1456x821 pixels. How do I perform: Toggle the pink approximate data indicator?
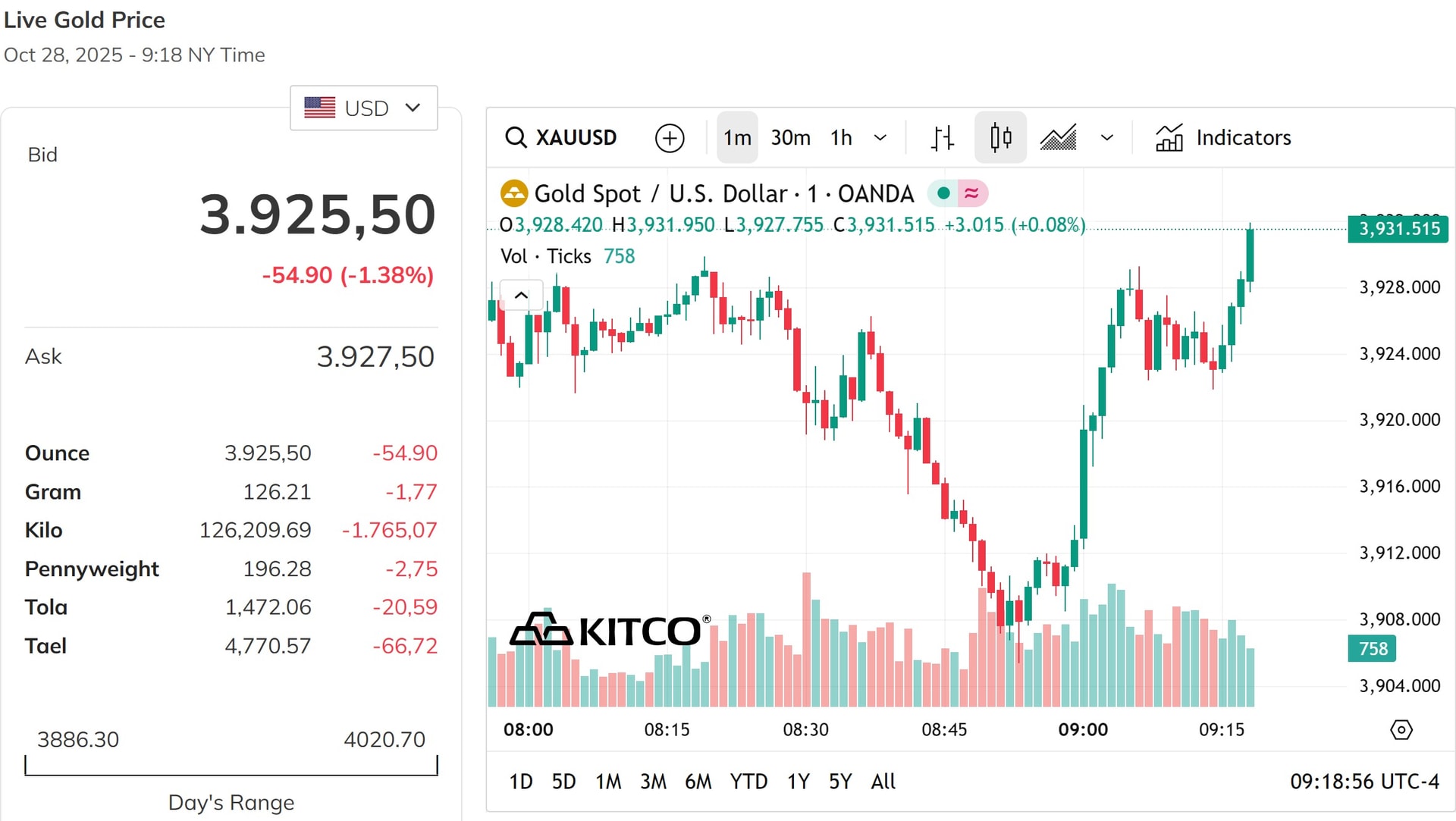[x=971, y=193]
